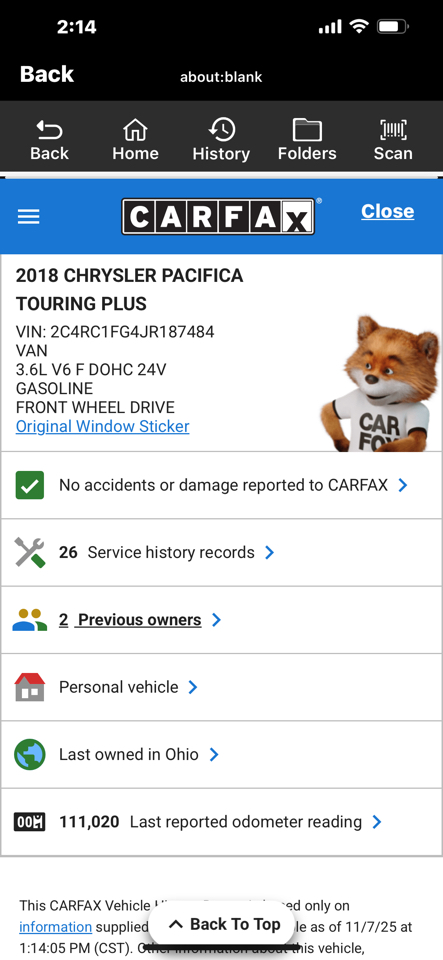Open the 2 Previous owners link
Screen dimensions: 443x960
pyautogui.click(x=130, y=620)
